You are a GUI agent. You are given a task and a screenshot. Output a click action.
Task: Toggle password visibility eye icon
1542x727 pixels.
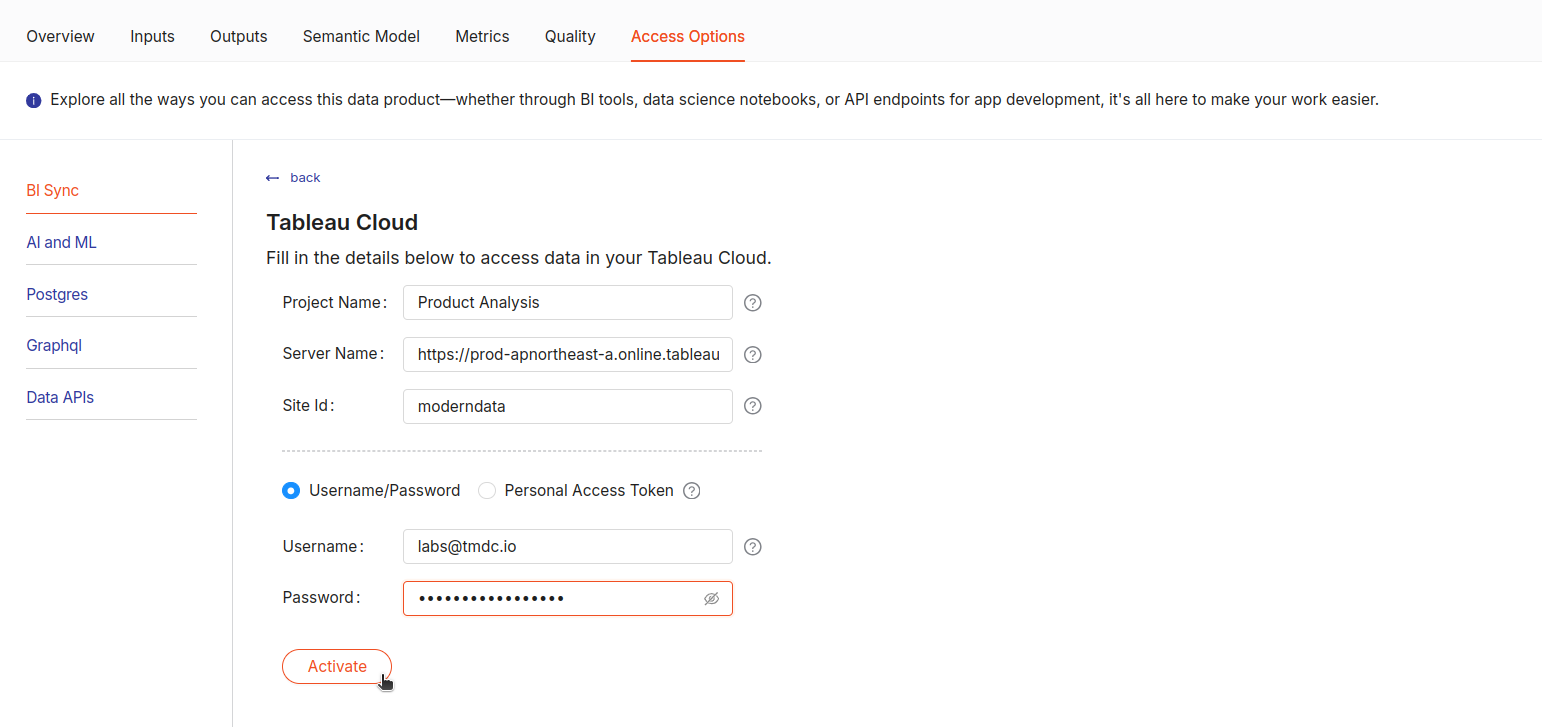[x=711, y=598]
